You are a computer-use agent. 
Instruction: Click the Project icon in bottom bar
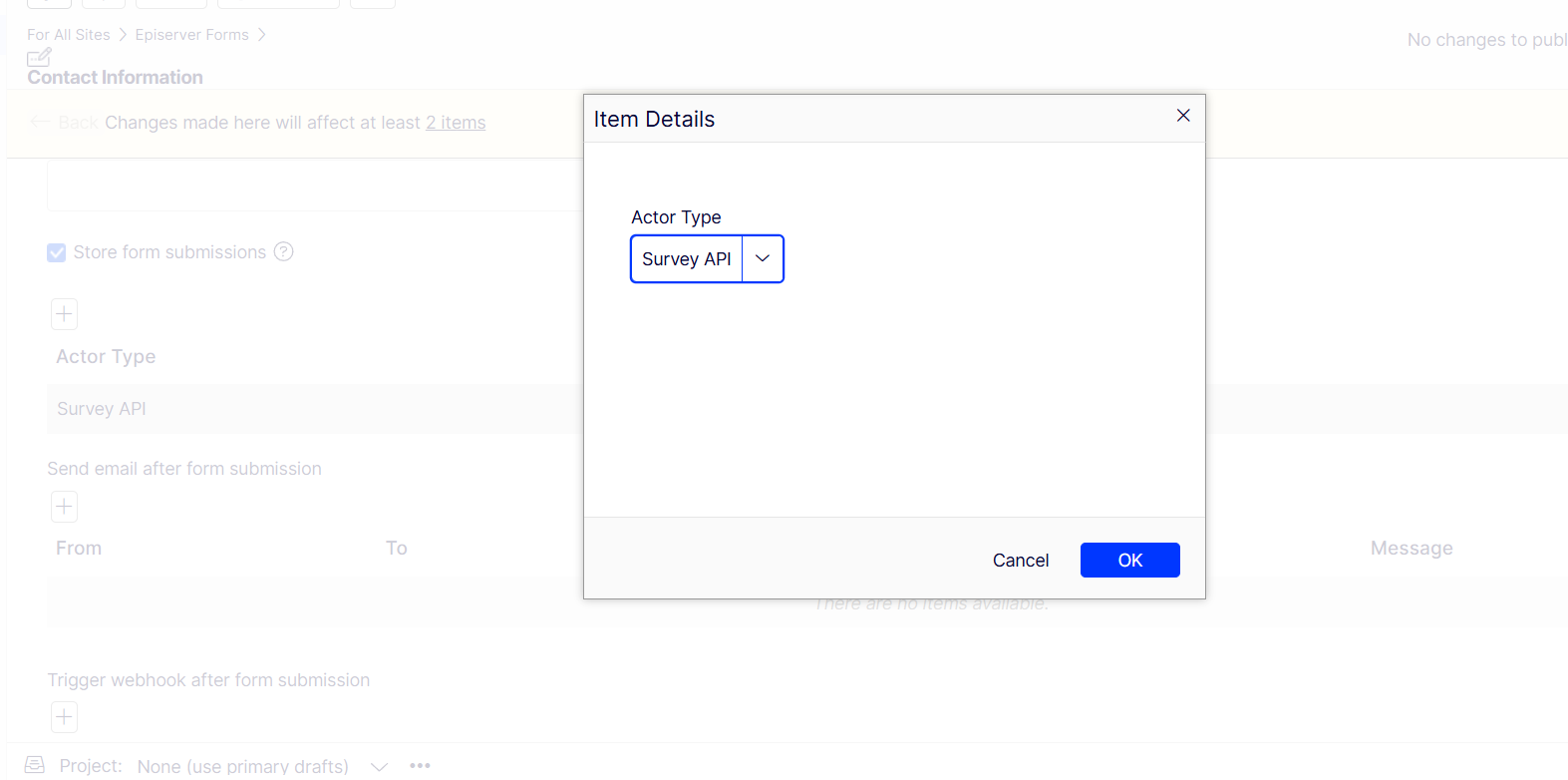[35, 765]
